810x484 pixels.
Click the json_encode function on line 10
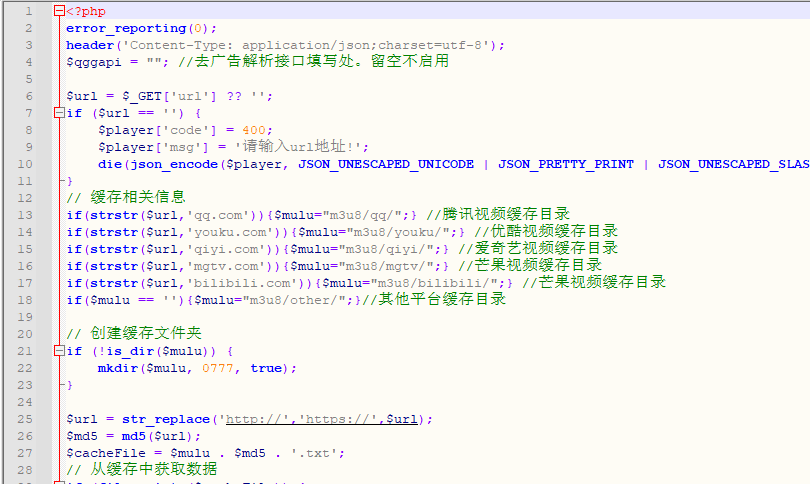point(174,164)
